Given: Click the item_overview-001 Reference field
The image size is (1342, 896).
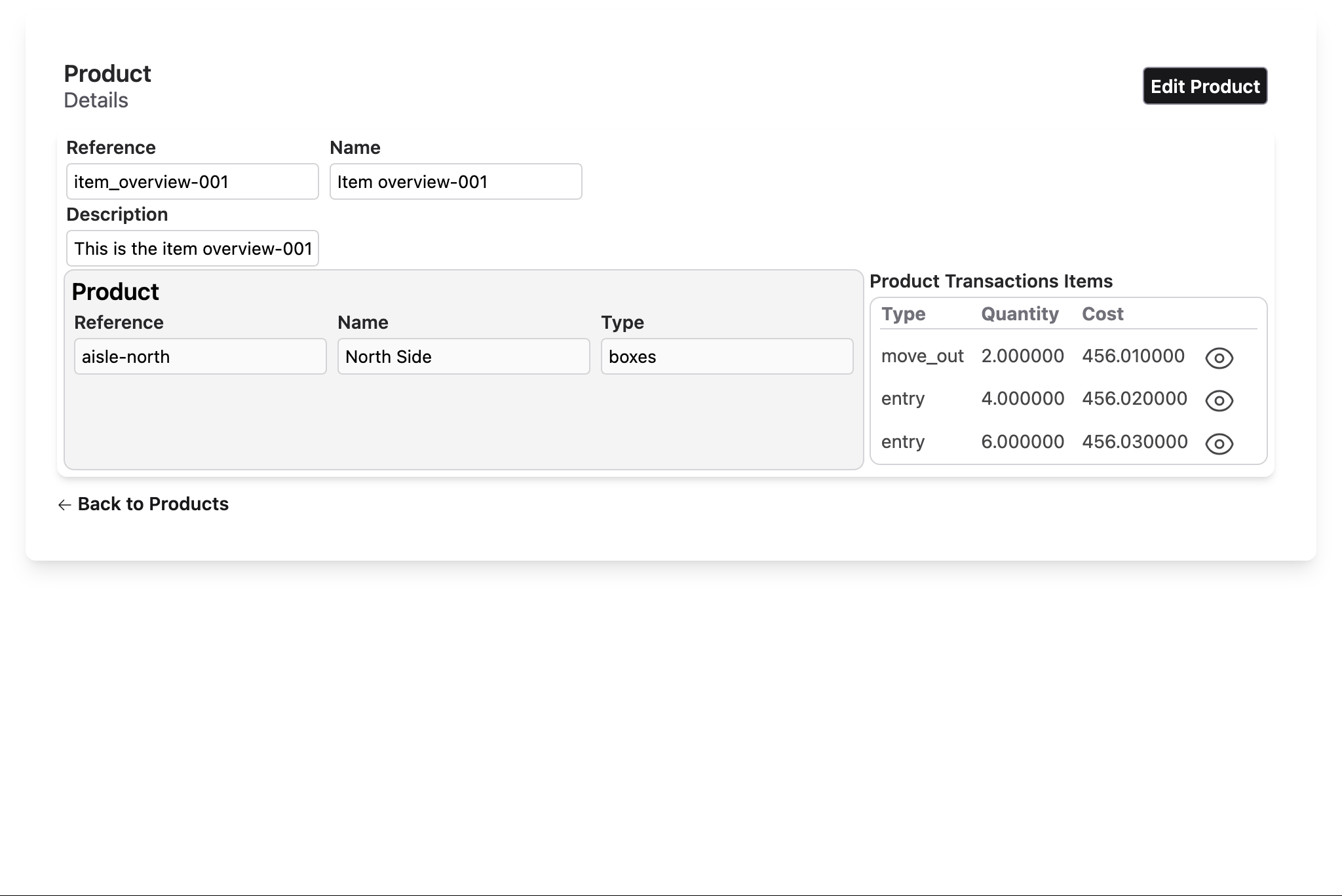Looking at the screenshot, I should 192,181.
